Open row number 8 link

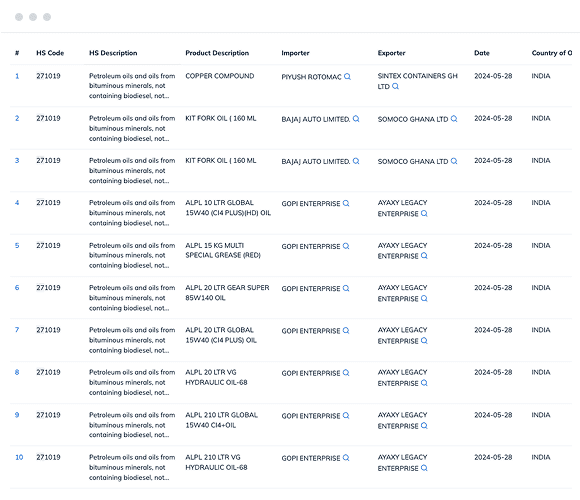pyautogui.click(x=17, y=372)
